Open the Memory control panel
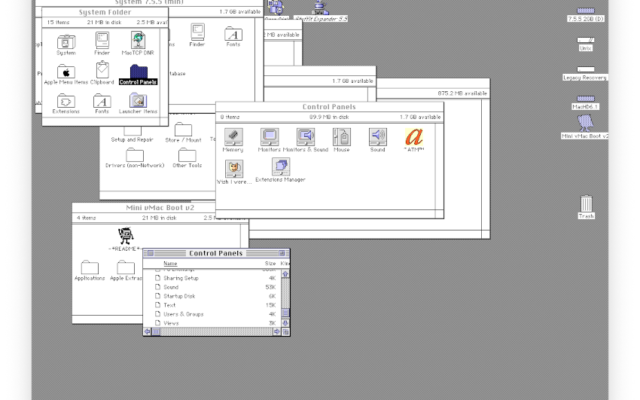Viewport: 640px width, 400px height. click(x=233, y=137)
